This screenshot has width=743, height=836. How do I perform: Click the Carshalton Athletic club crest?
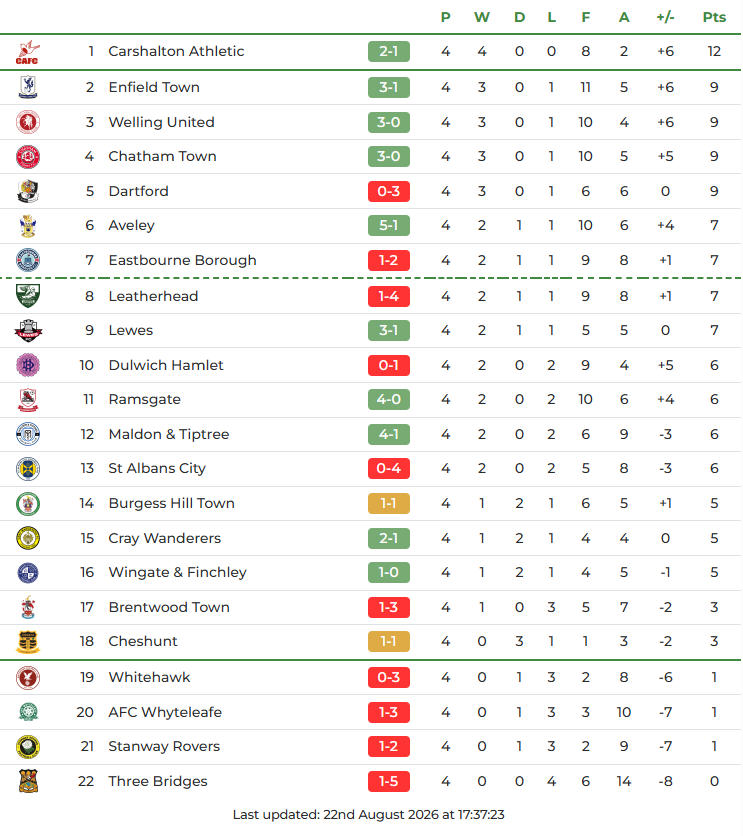coord(28,52)
